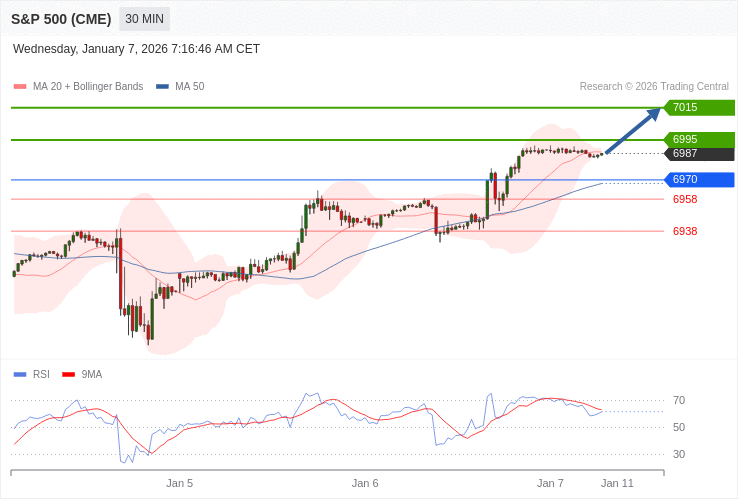Click the Jan 11 date axis label
This screenshot has width=738, height=500.
[x=617, y=484]
